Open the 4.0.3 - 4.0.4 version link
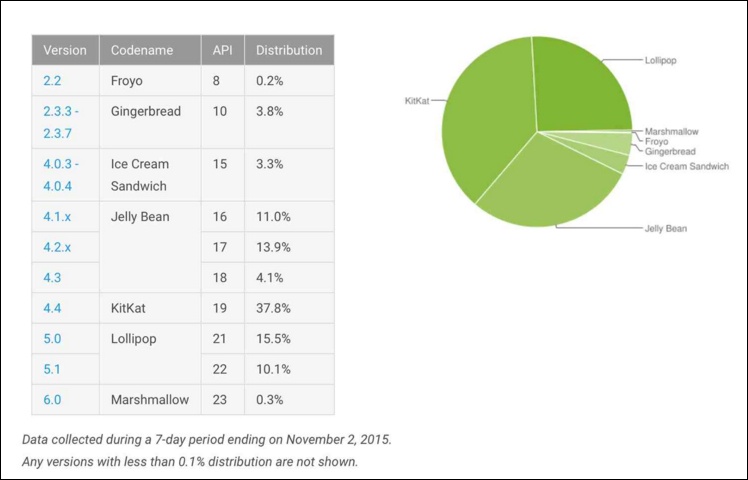The width and height of the screenshot is (748, 480). click(x=61, y=175)
